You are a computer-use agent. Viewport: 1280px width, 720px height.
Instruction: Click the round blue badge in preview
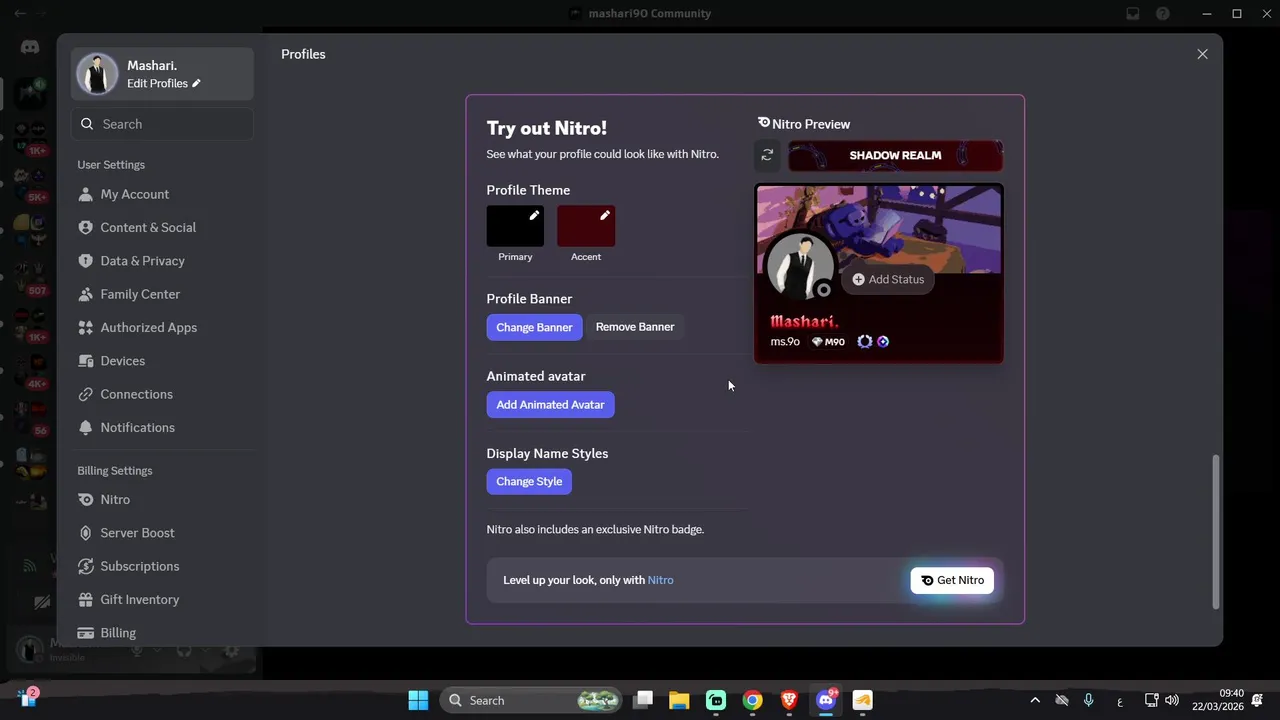(x=883, y=342)
